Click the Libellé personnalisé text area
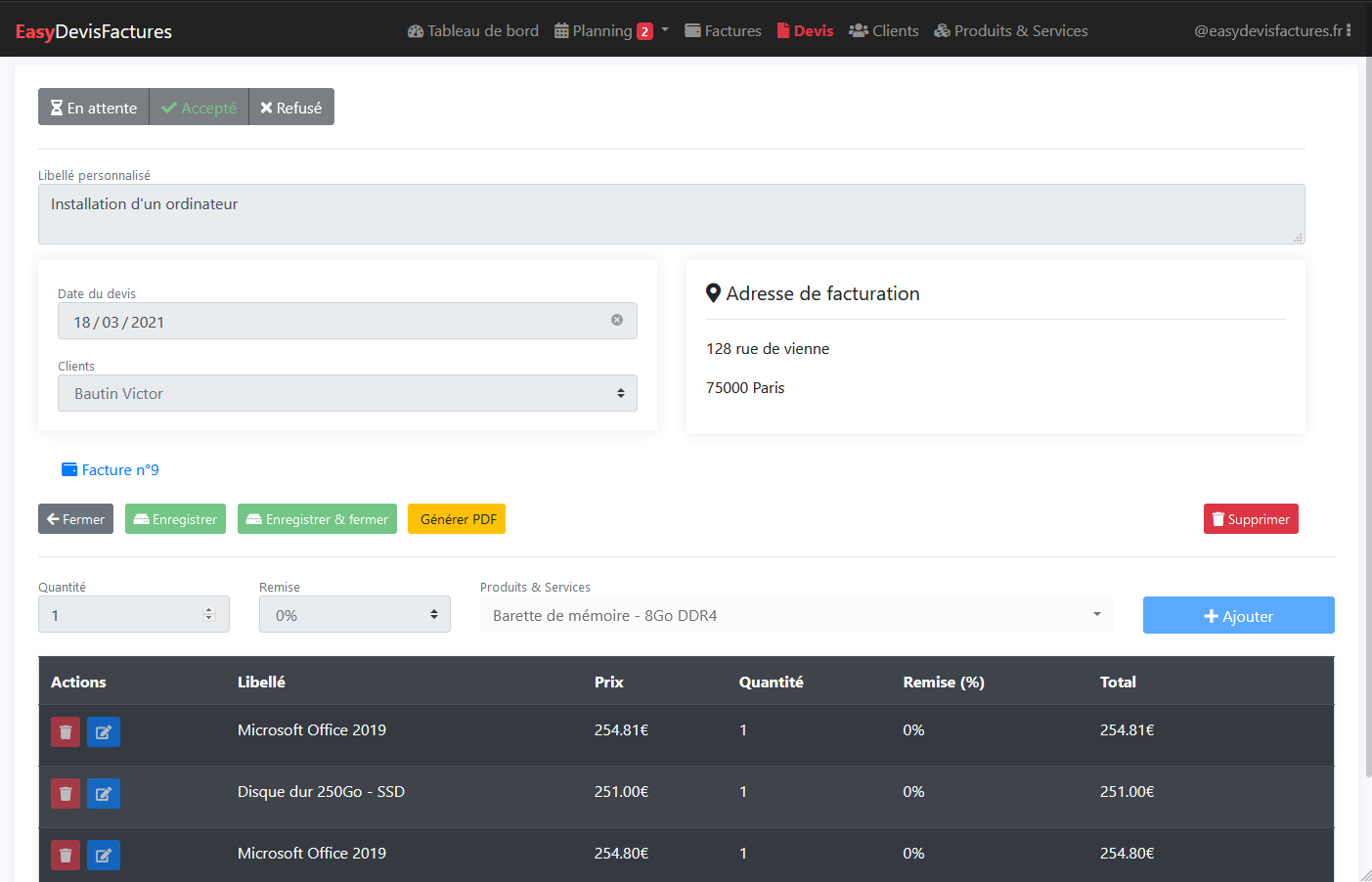The height and width of the screenshot is (882, 1372). point(672,214)
